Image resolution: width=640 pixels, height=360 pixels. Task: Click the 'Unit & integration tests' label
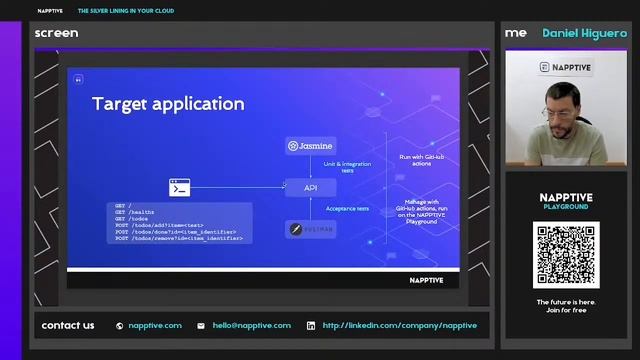[x=347, y=167]
